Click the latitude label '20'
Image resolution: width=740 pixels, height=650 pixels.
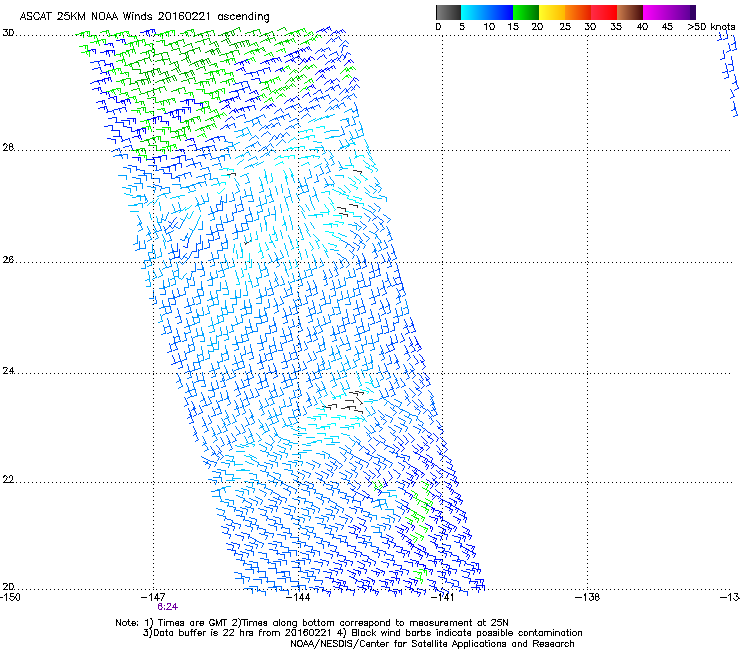8,587
